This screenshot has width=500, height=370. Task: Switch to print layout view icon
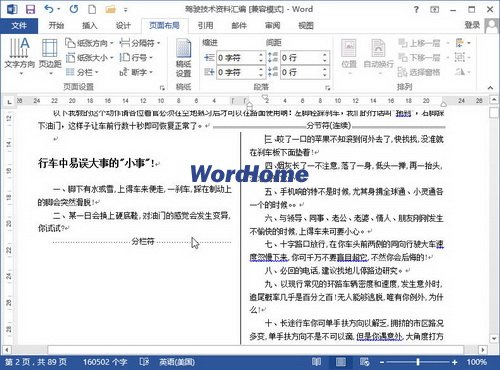pos(341,362)
